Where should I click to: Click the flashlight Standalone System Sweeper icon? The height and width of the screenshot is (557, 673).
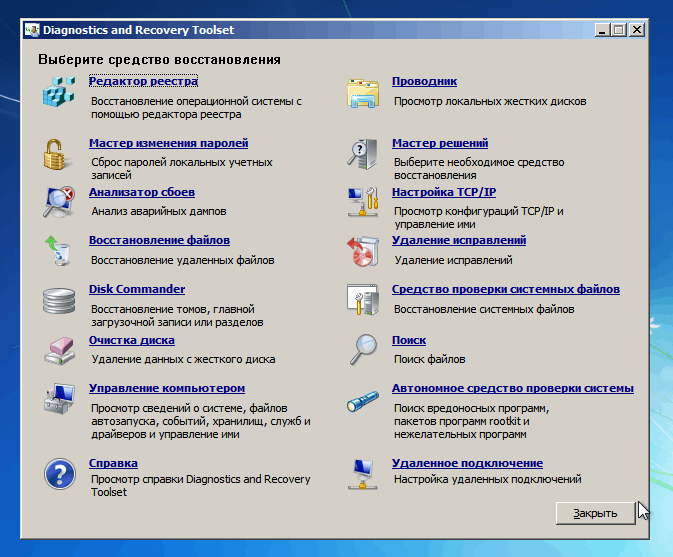(363, 401)
